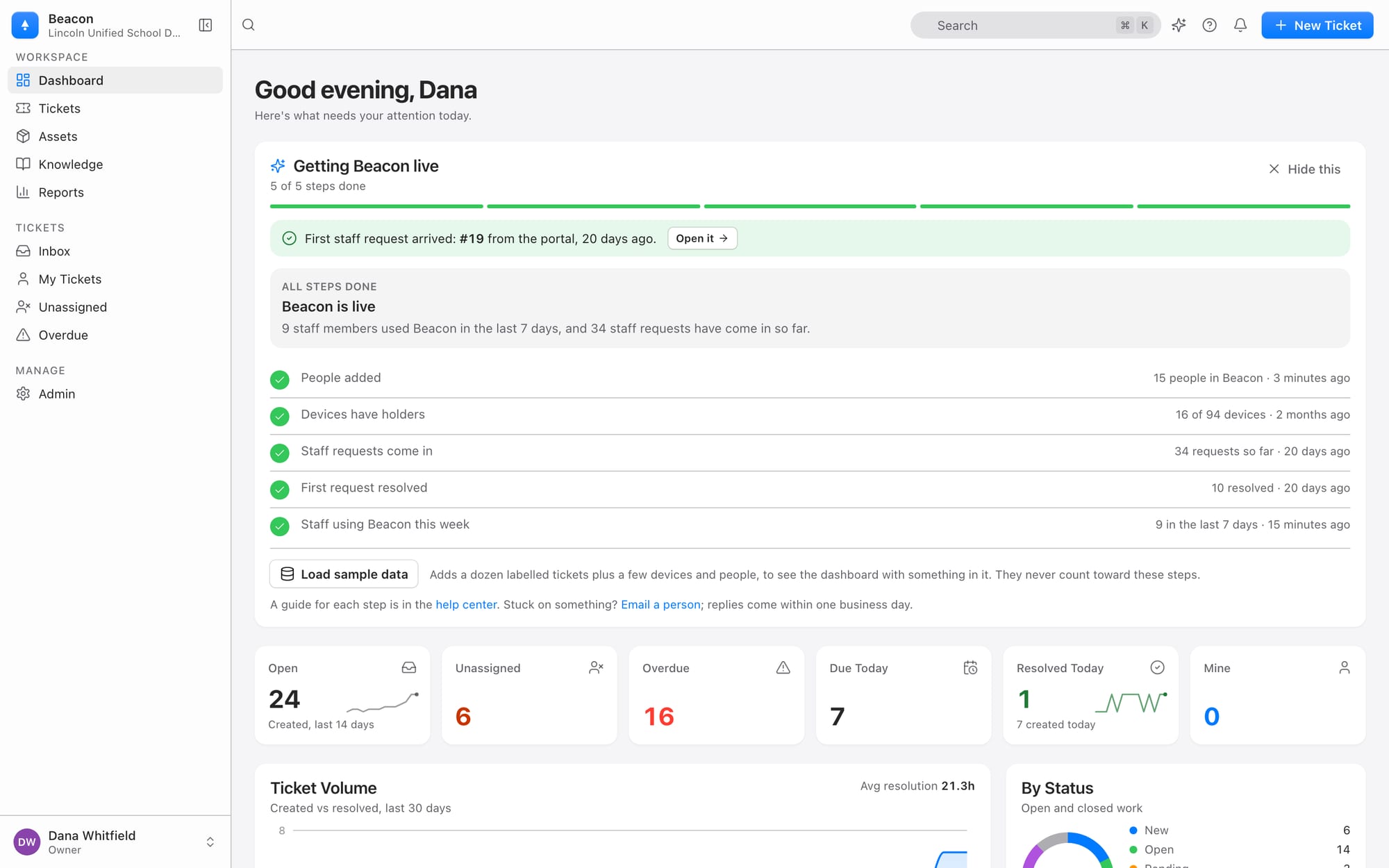The image size is (1389, 868).
Task: Click the magnifier icon beside the sidebar
Action: (249, 25)
